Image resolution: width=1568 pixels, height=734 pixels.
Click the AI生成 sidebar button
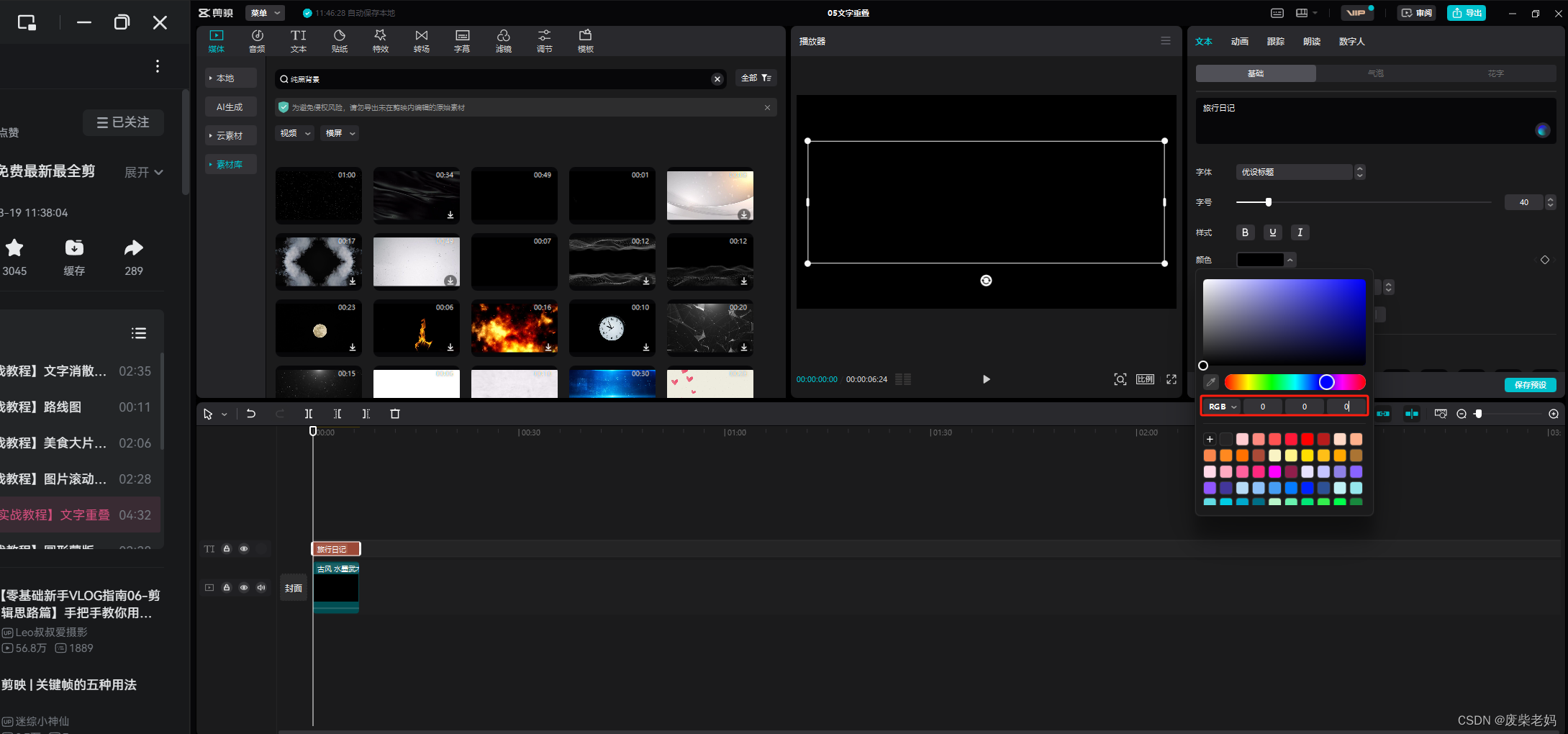coord(230,107)
